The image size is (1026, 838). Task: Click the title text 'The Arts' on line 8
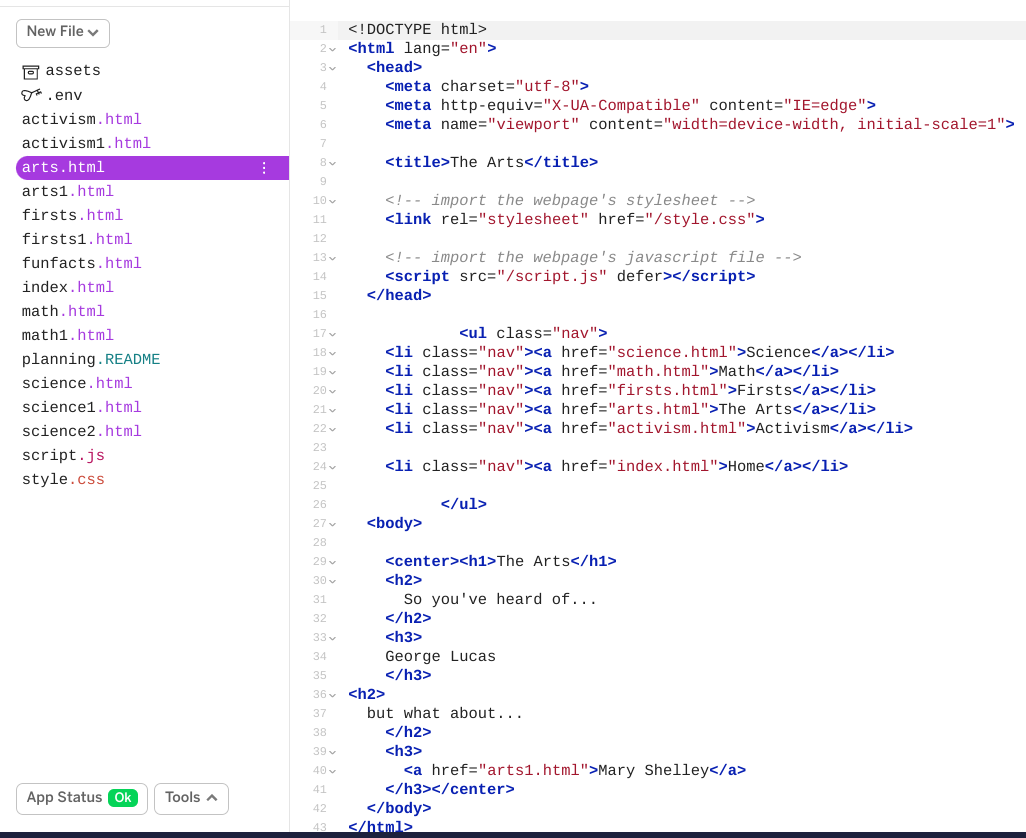click(x=487, y=162)
